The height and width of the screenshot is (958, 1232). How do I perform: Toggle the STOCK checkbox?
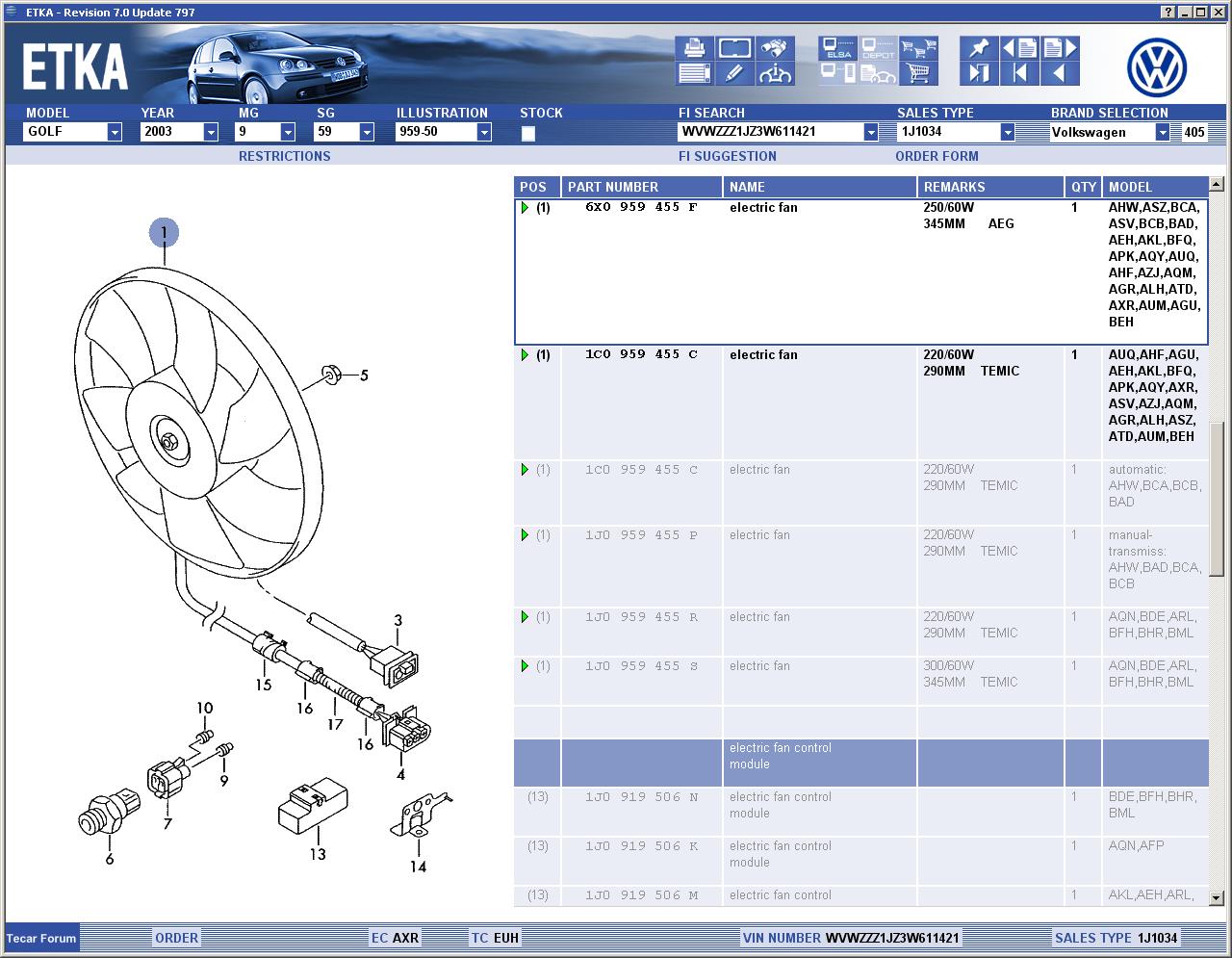(528, 134)
